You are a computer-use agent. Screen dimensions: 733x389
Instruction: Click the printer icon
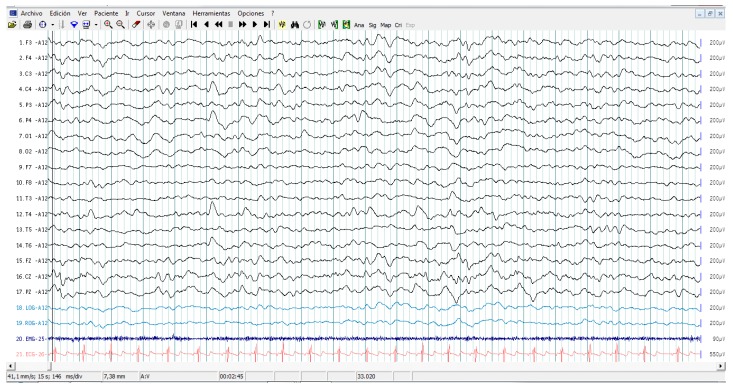coord(27,25)
